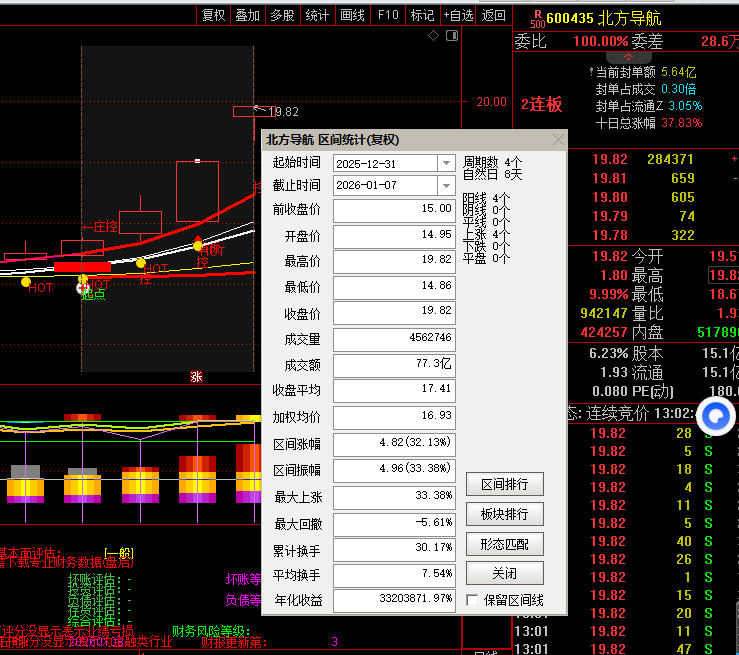
Task: Click the 板块排行 button
Action: click(x=505, y=514)
